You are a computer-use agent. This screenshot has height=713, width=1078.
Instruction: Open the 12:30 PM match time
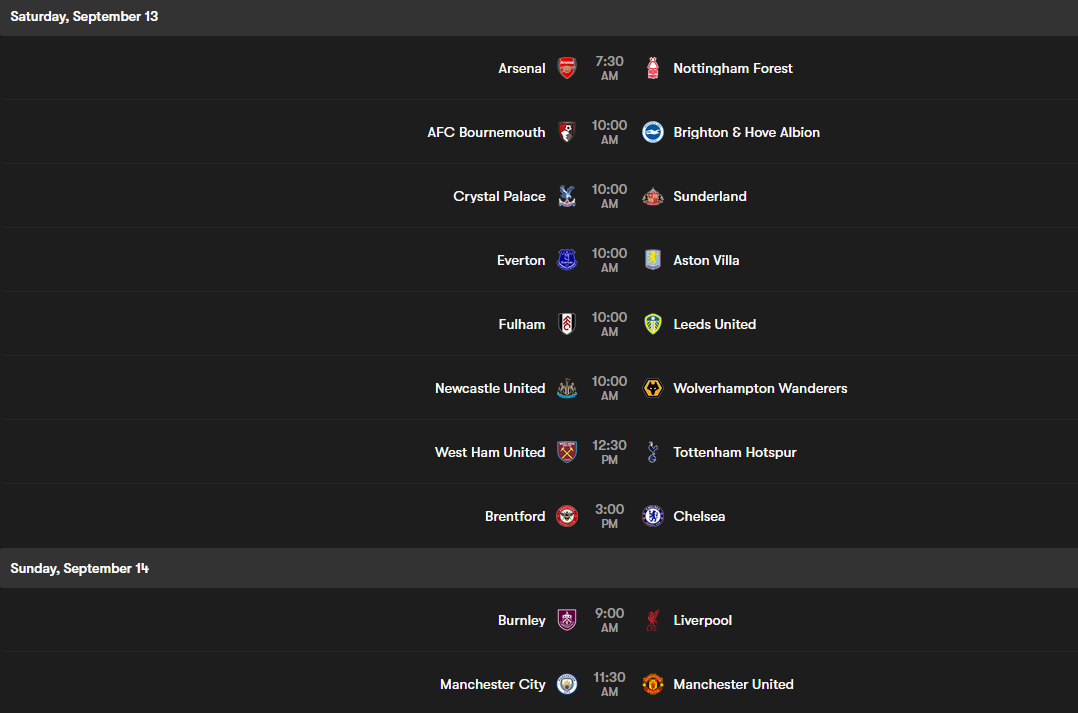pos(609,452)
